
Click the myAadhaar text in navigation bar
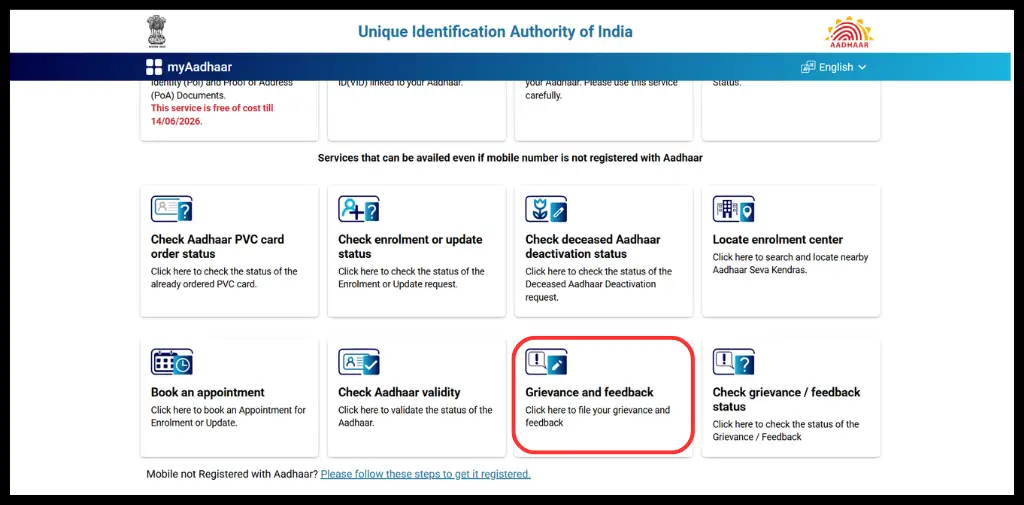pos(199,67)
